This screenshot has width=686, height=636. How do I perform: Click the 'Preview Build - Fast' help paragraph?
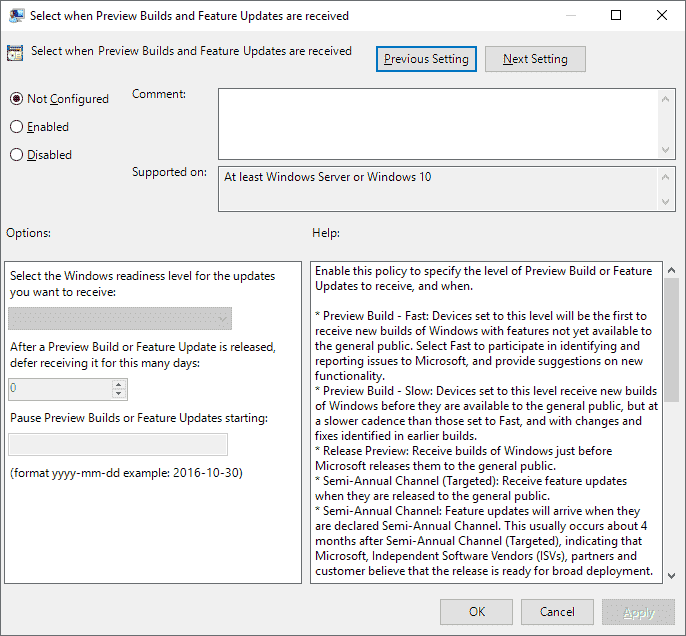pos(483,346)
